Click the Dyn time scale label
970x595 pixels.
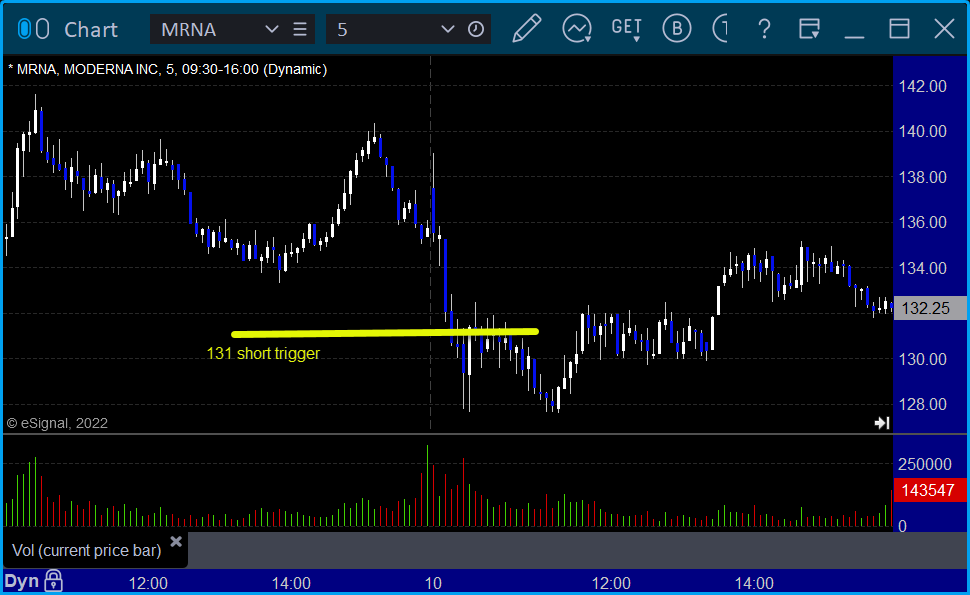point(22,581)
